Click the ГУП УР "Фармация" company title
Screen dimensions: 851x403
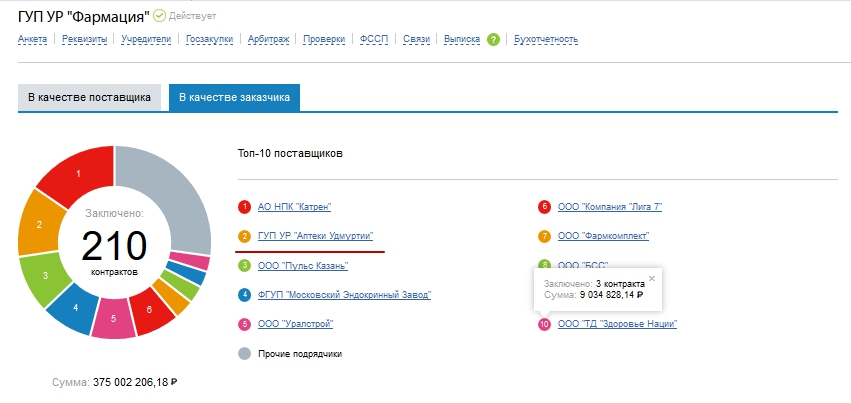pos(84,16)
